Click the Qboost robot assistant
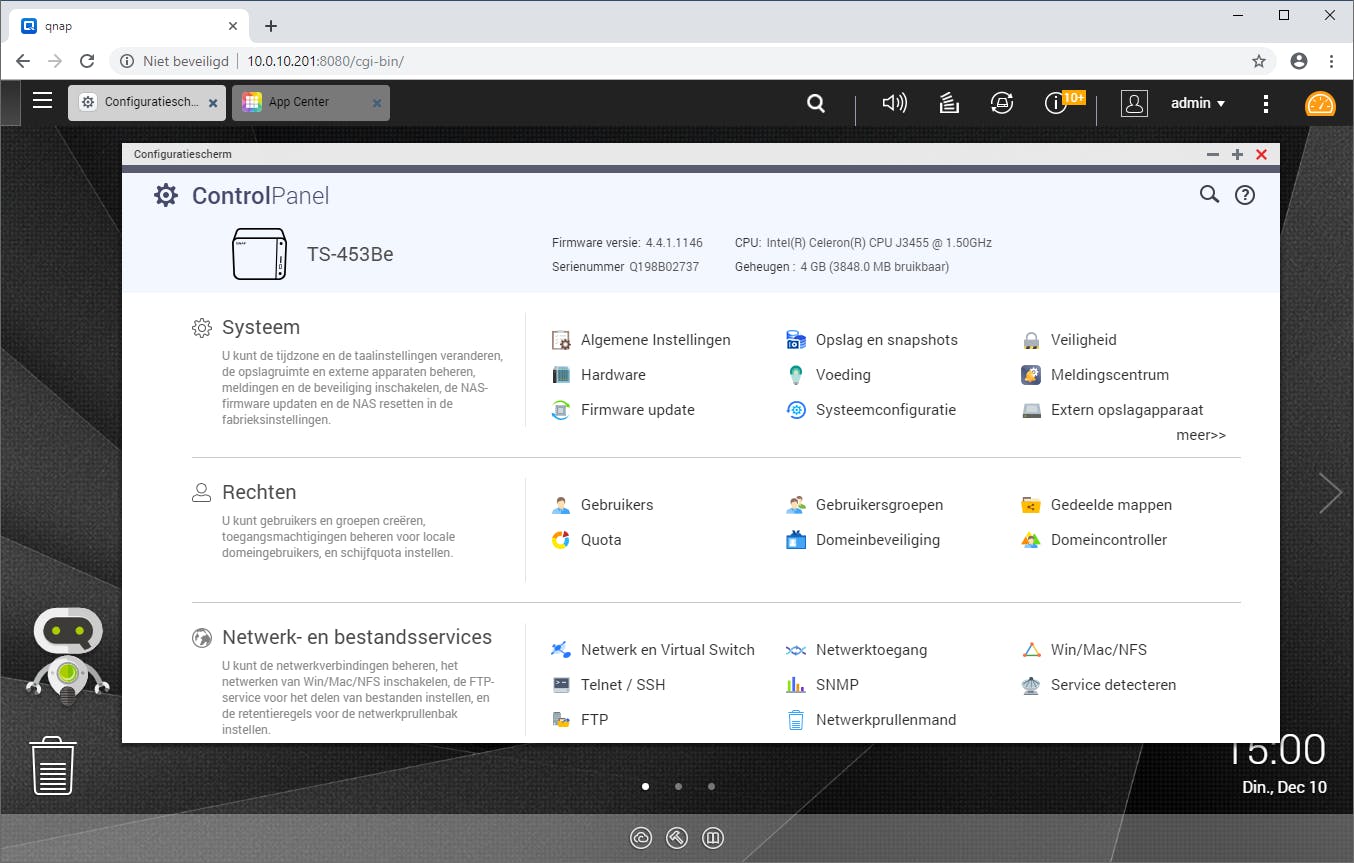Viewport: 1354px width, 863px height. pyautogui.click(x=68, y=654)
